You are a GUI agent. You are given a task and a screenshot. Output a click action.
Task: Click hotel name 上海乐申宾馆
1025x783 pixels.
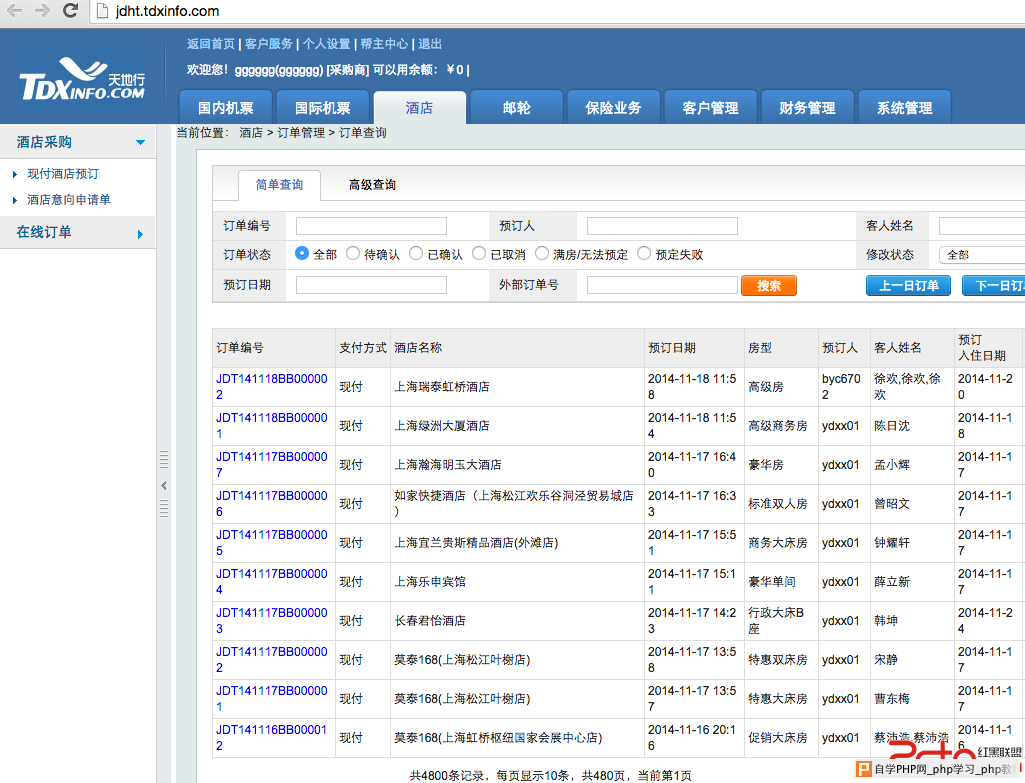(430, 582)
